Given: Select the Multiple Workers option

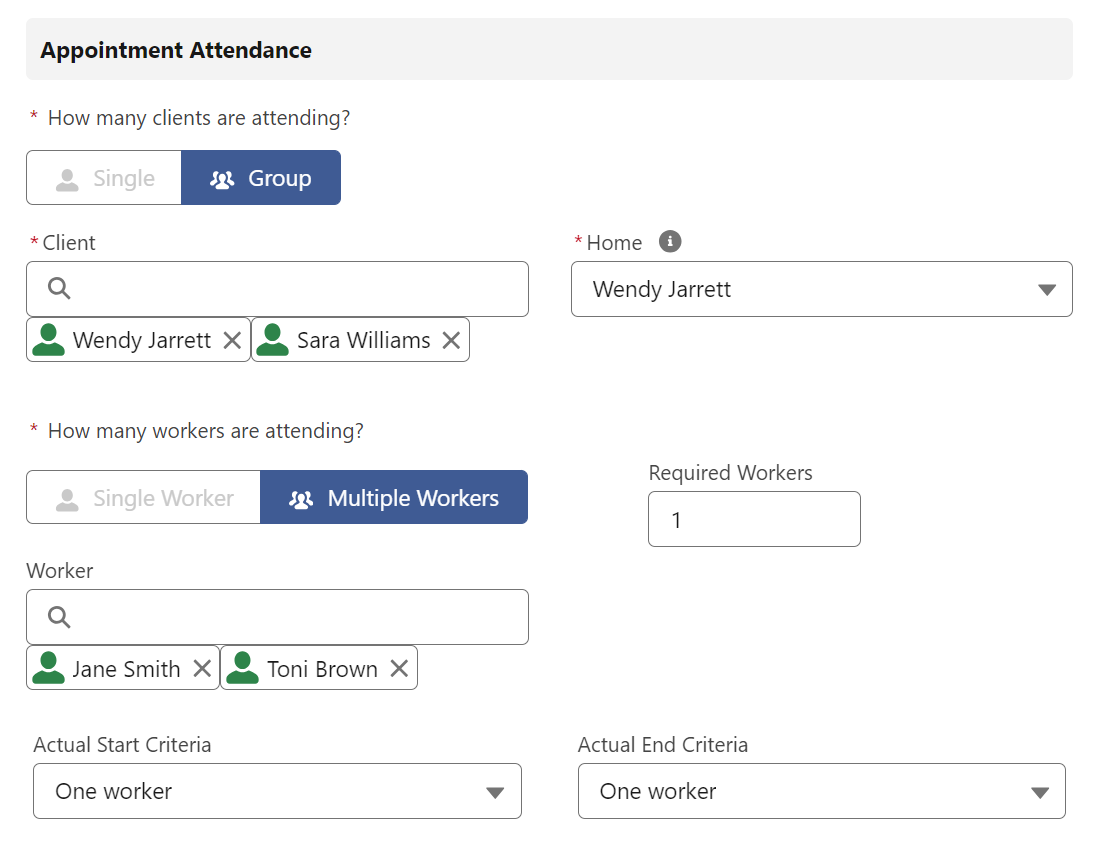Looking at the screenshot, I should [393, 497].
